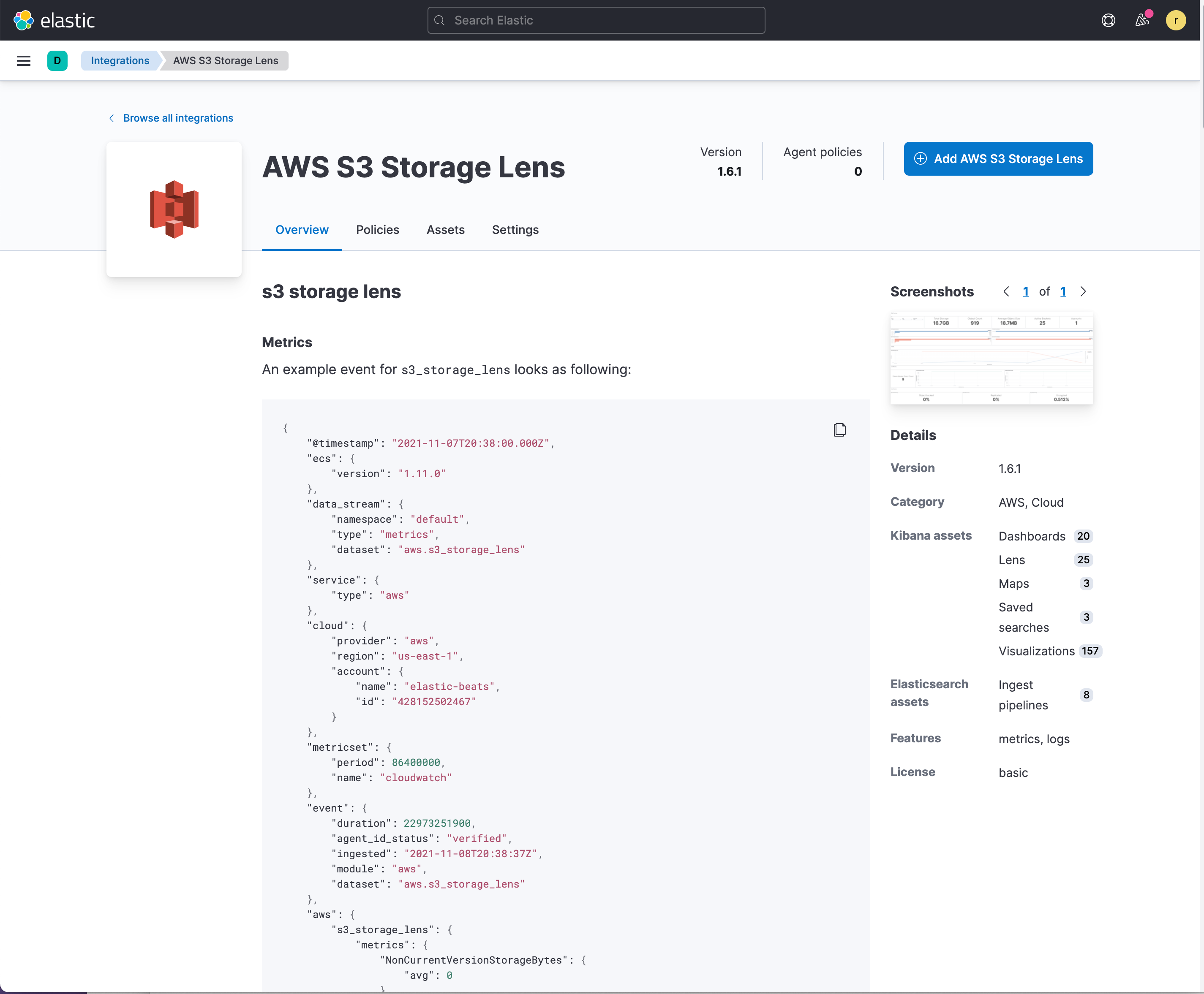This screenshot has height=994, width=1204.
Task: Open the help menu lifebuoy icon
Action: (x=1109, y=21)
